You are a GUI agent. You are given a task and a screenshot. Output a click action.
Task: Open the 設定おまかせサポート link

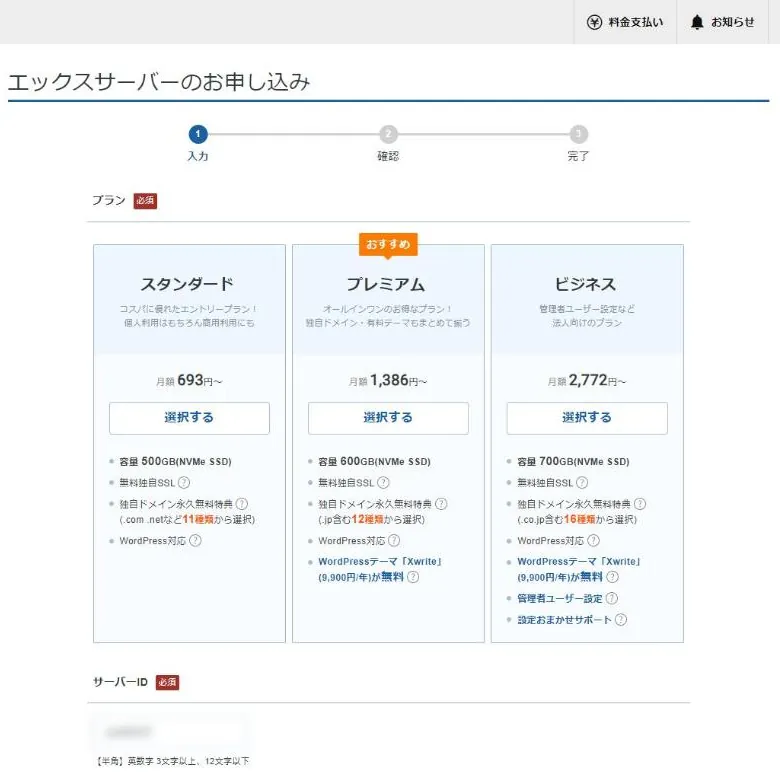click(564, 620)
